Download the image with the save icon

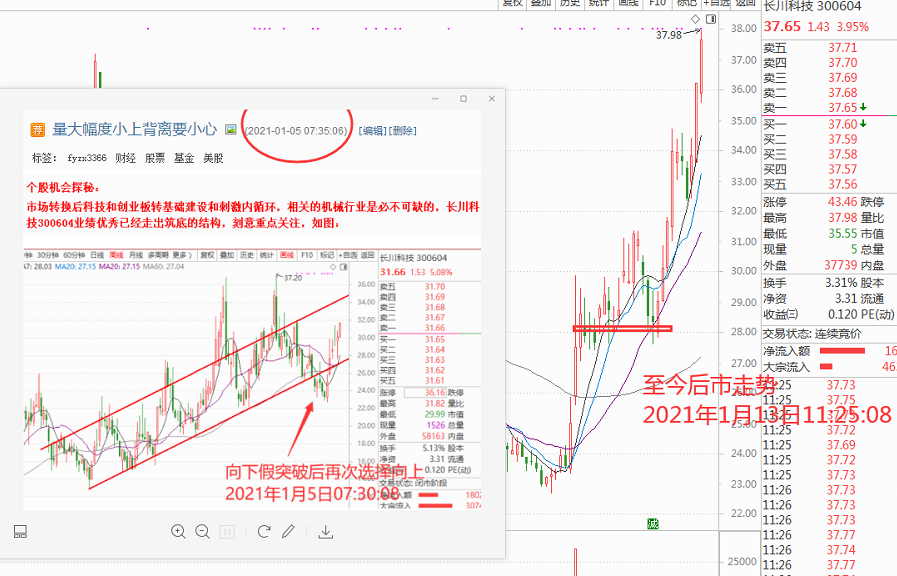pyautogui.click(x=326, y=532)
